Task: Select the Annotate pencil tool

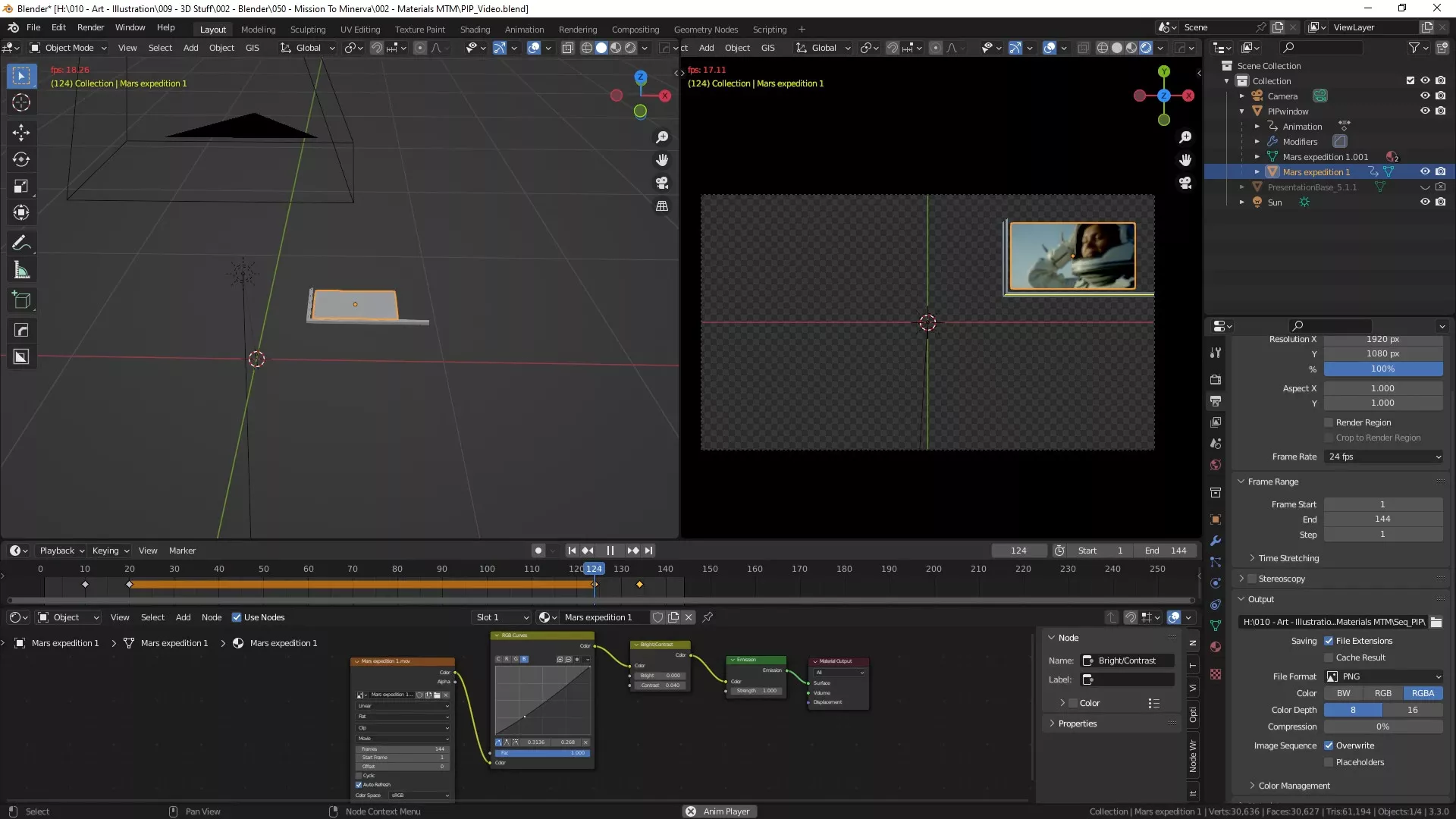Action: pos(21,243)
